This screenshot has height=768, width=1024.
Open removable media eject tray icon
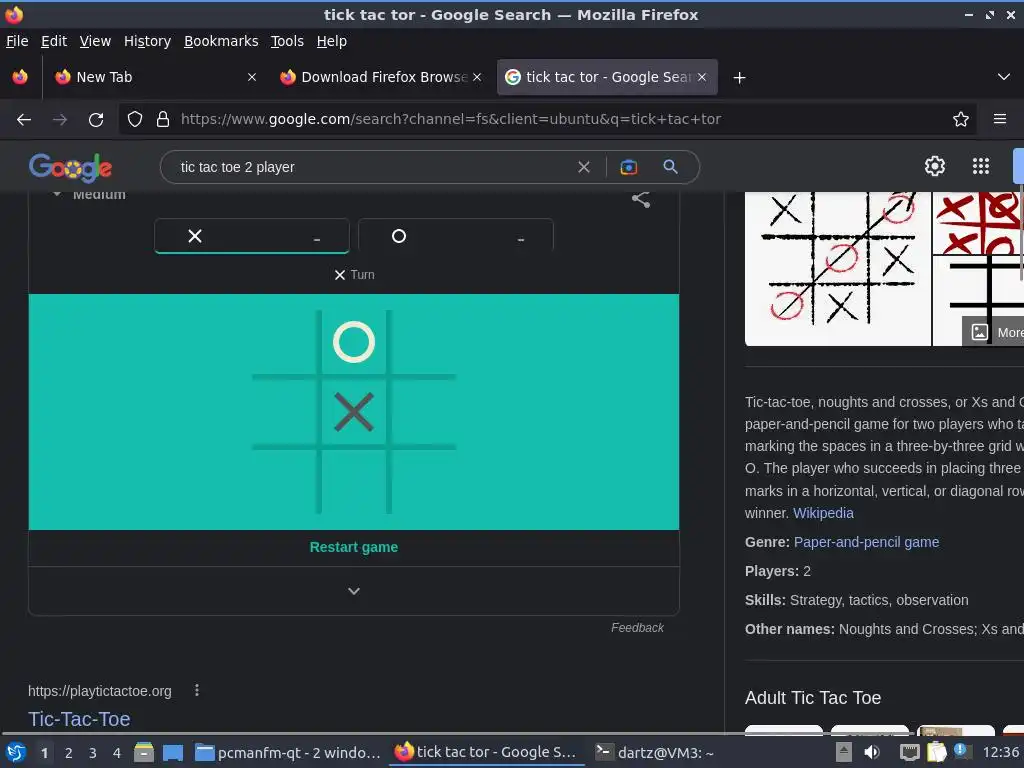844,752
